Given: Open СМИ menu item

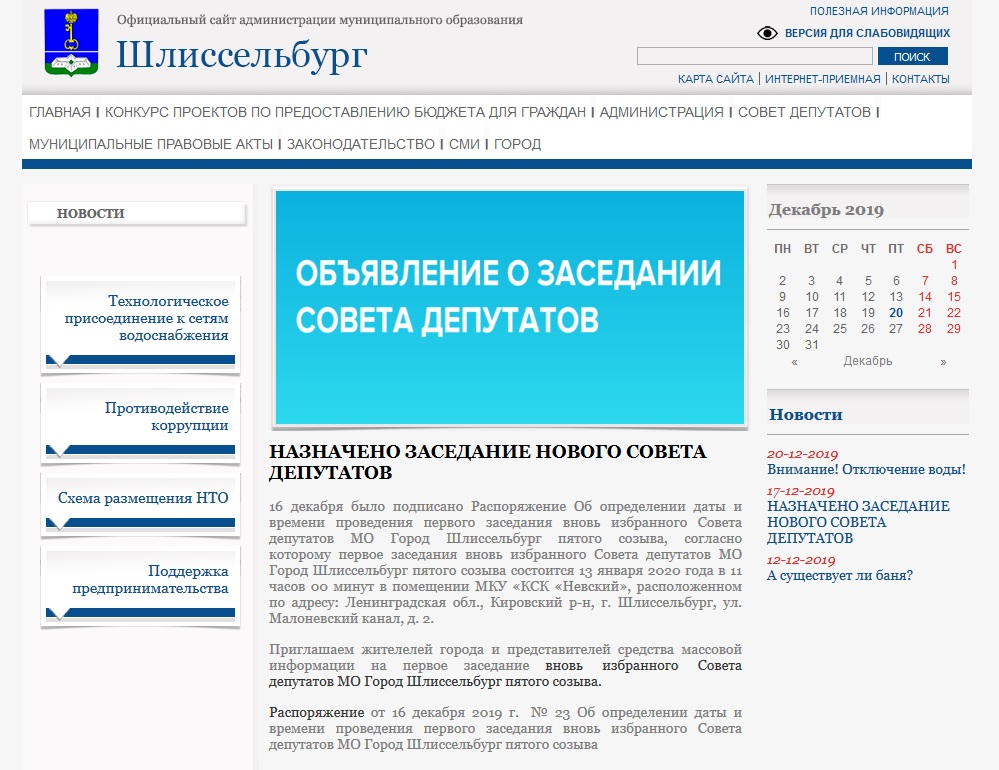Looking at the screenshot, I should coord(464,144).
